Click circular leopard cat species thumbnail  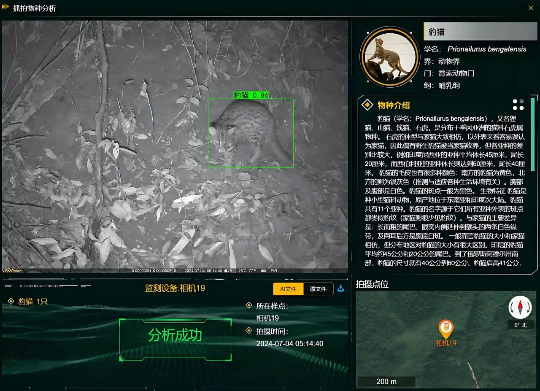click(390, 57)
